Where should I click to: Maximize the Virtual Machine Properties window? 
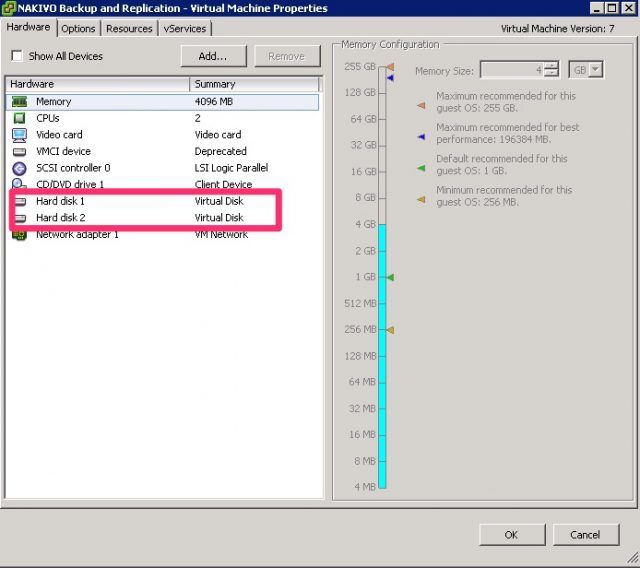pyautogui.click(x=612, y=8)
